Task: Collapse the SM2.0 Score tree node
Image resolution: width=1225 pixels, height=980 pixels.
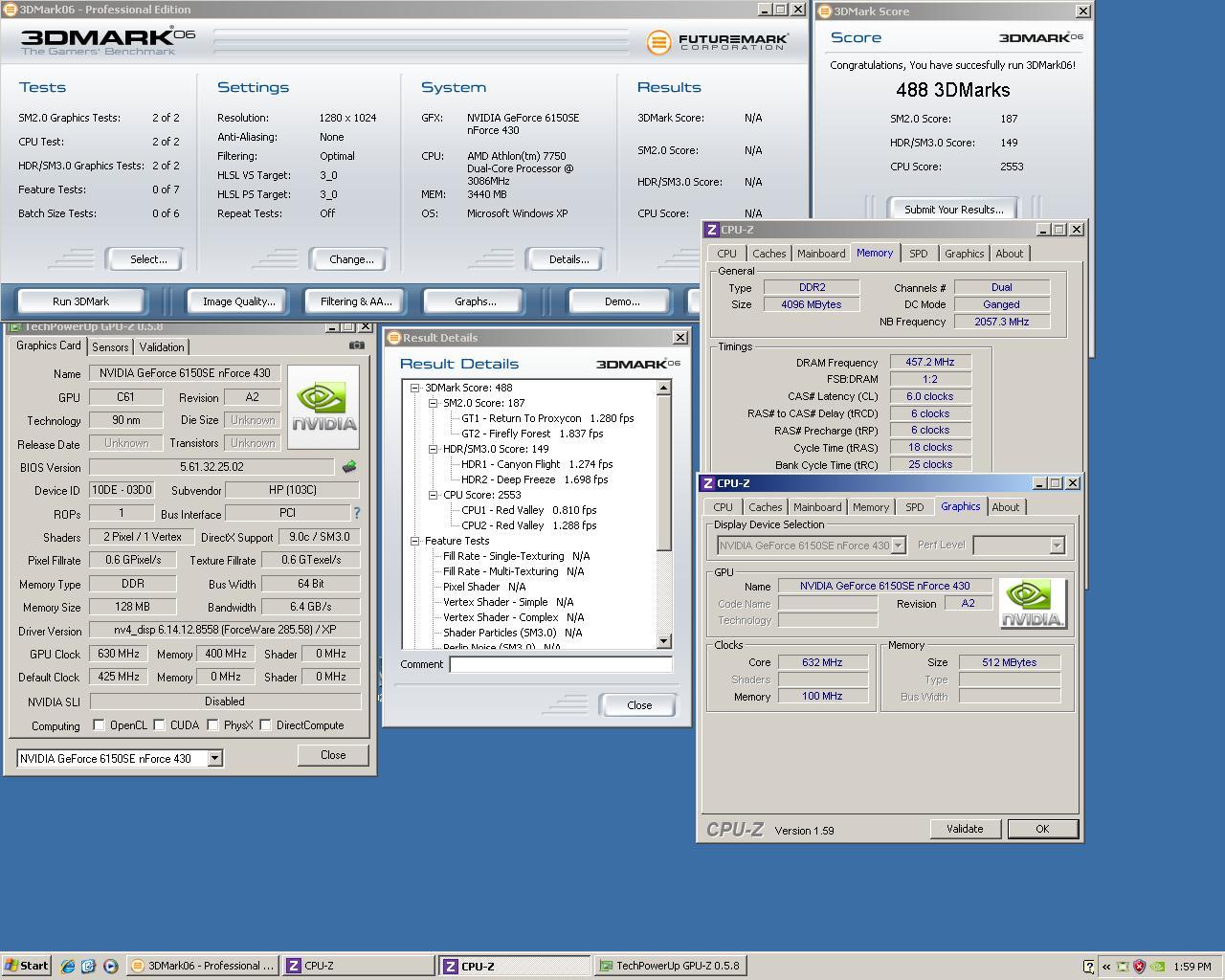Action: tap(434, 403)
